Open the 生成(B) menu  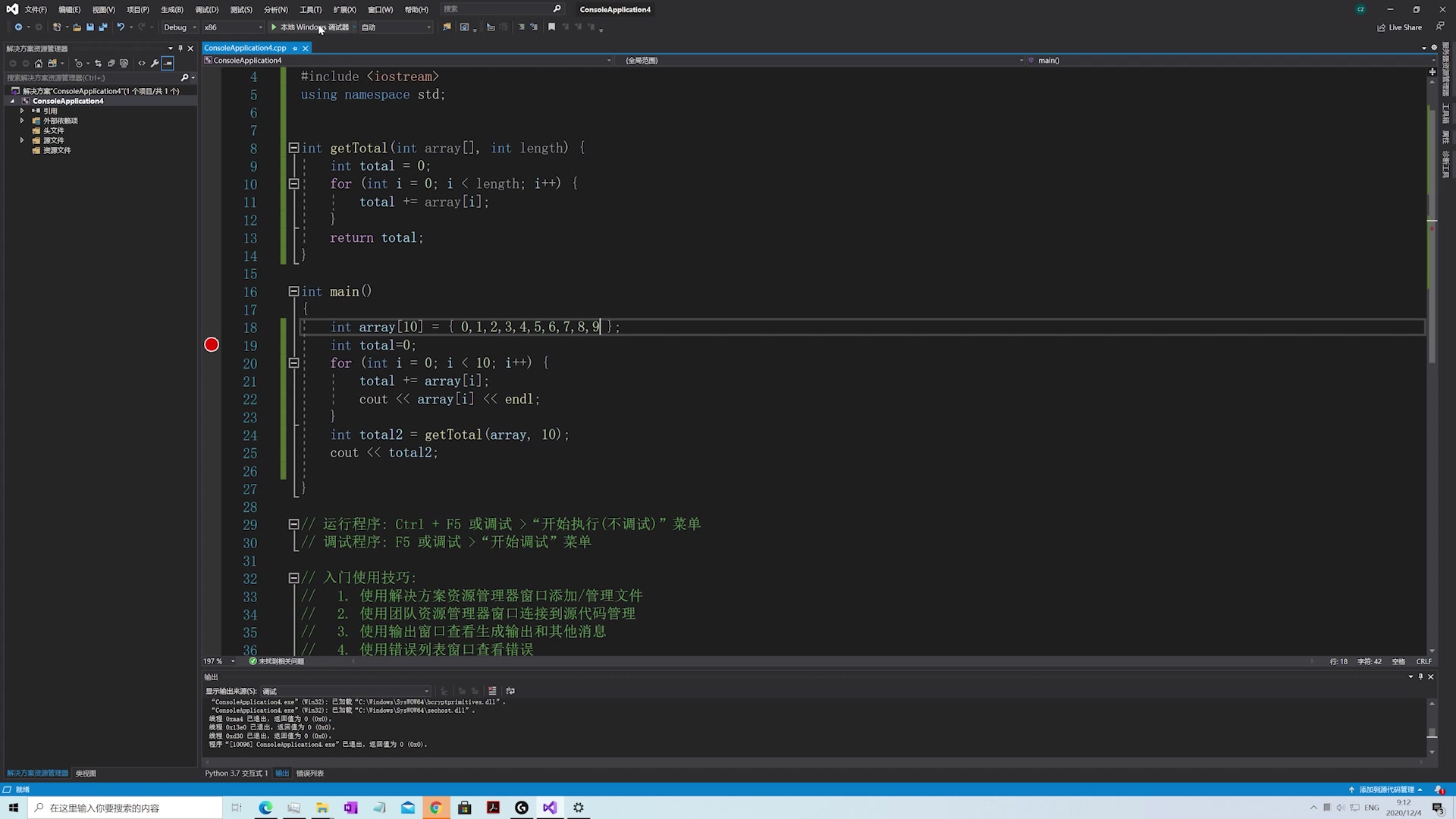point(172,10)
